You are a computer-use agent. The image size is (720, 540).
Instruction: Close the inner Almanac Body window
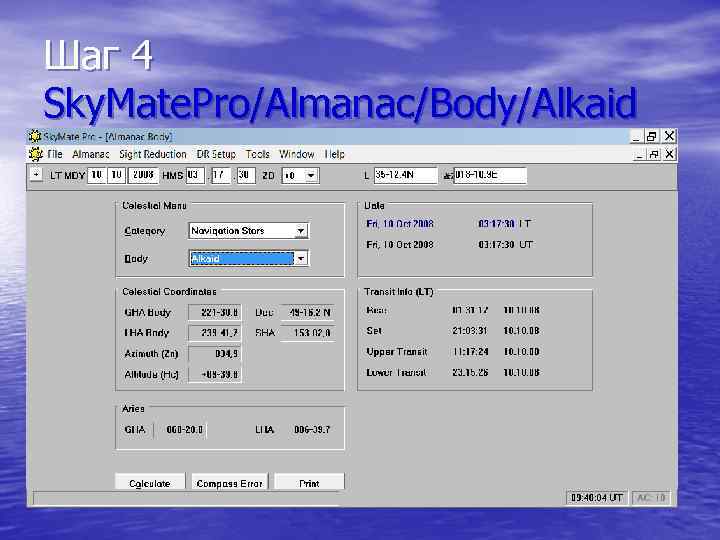(669, 154)
